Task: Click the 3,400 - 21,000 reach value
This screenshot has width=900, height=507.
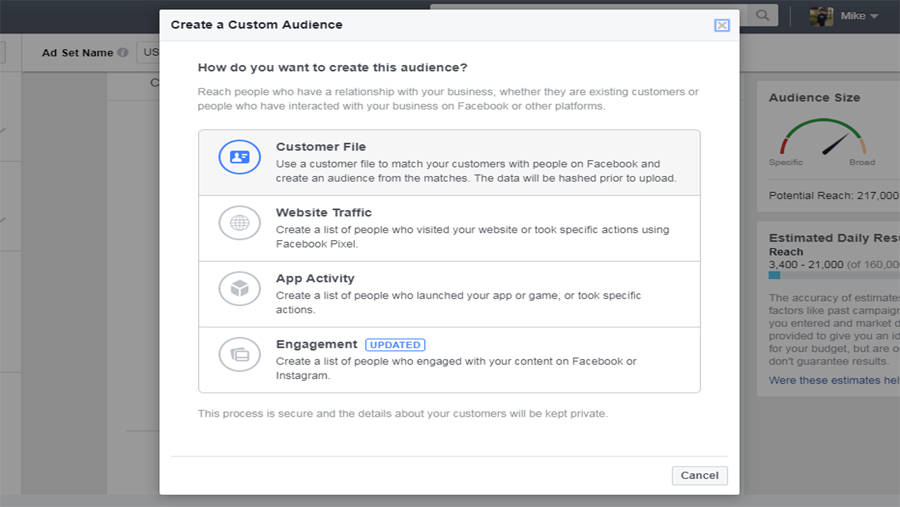Action: [x=806, y=265]
